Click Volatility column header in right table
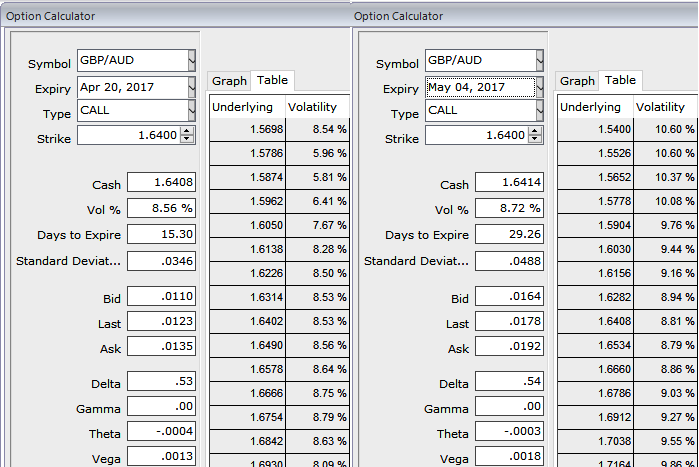 point(665,107)
